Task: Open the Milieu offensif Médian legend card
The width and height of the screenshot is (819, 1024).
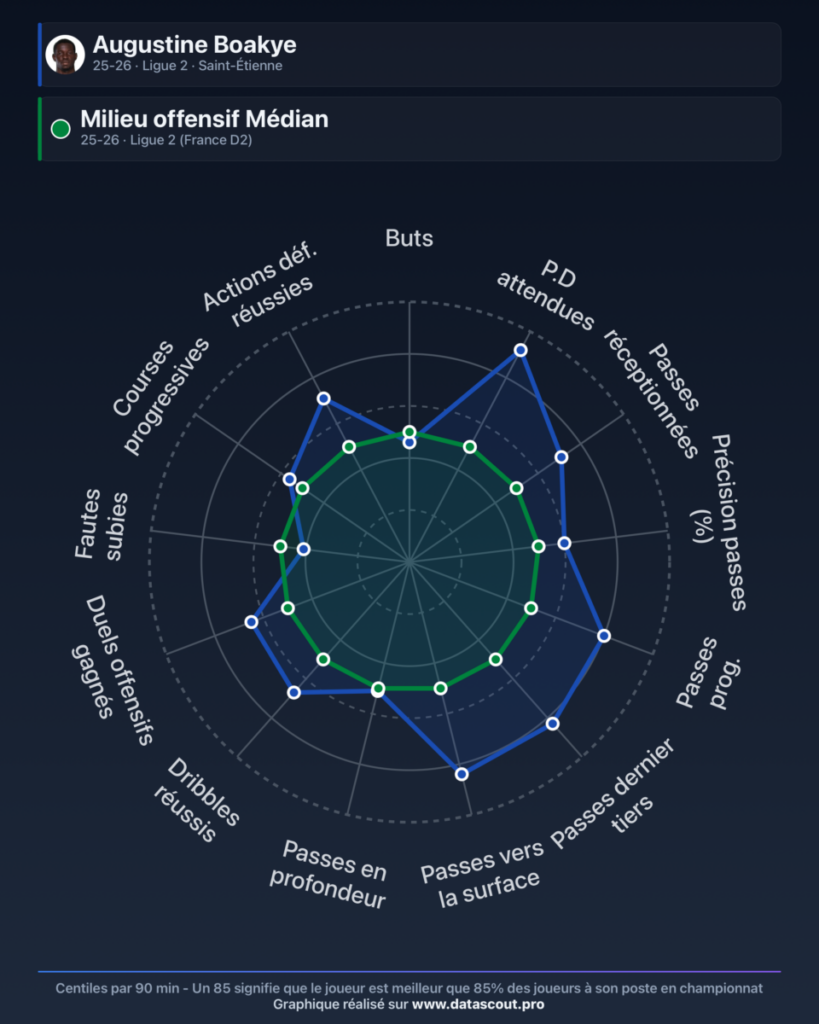Action: point(410,129)
